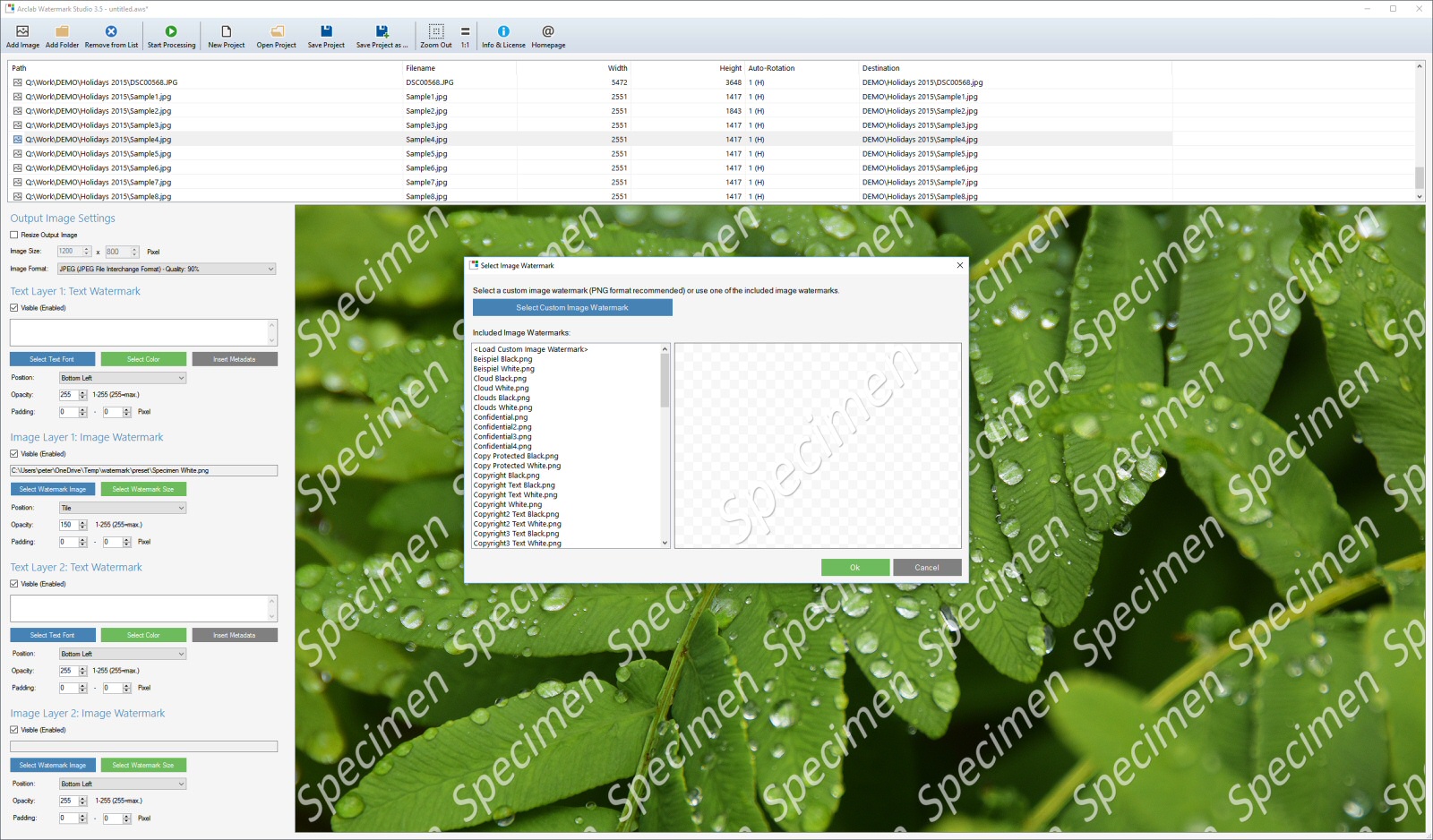
Task: Click Select Text Font for Text Layer 1
Action: (x=52, y=359)
